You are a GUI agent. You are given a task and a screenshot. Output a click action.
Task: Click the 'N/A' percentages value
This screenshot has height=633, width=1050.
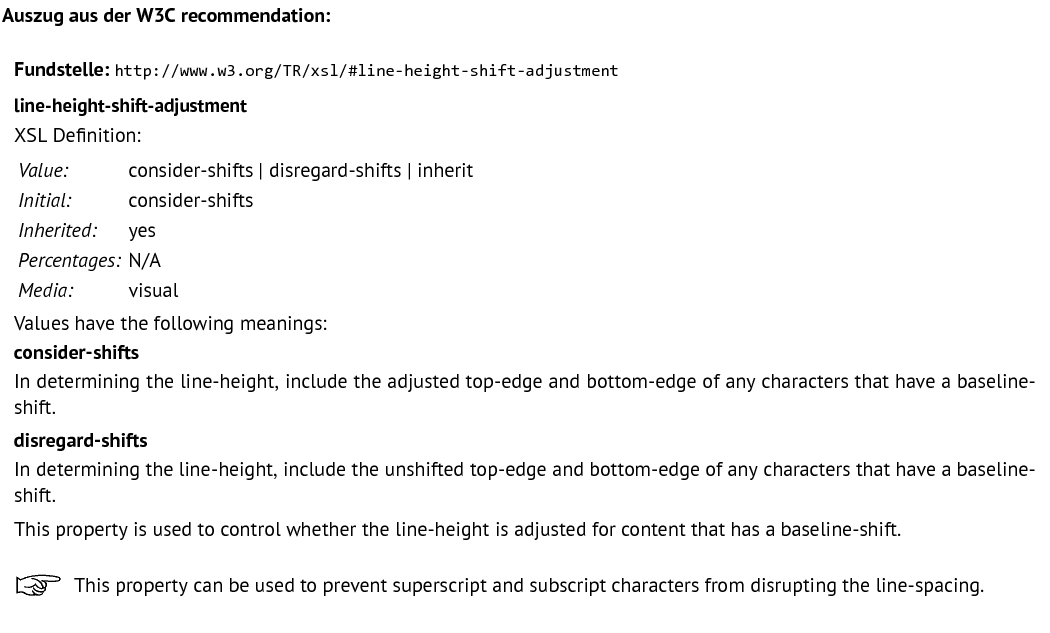click(x=145, y=261)
